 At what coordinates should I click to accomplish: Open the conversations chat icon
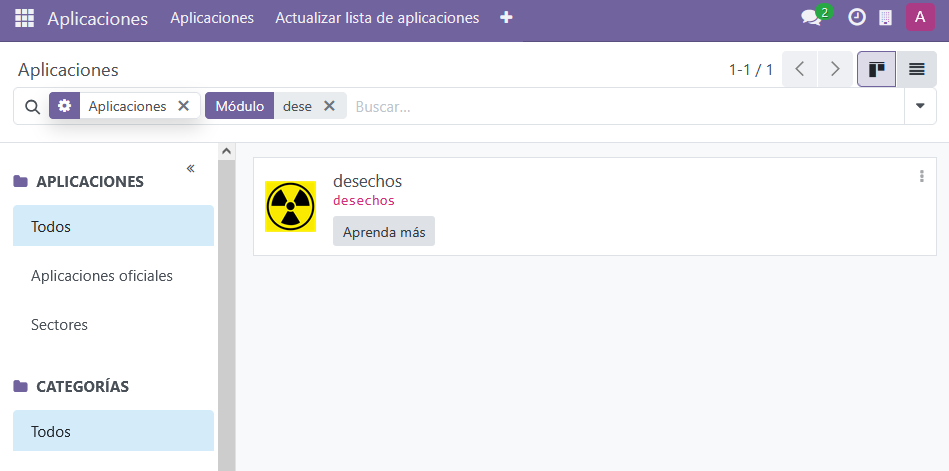pyautogui.click(x=811, y=18)
